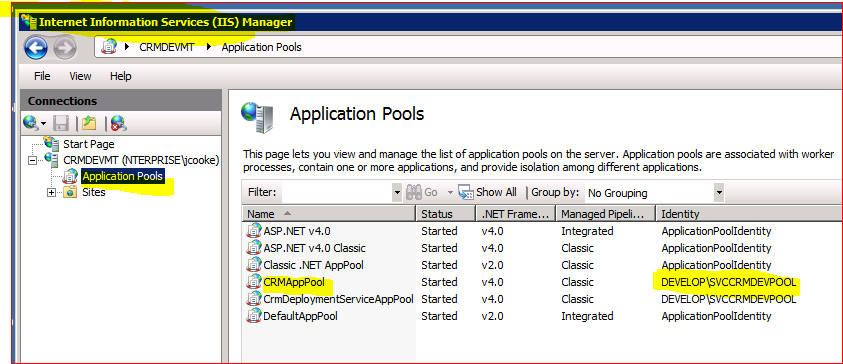The height and width of the screenshot is (364, 843).
Task: Open Create New Connection globe icon
Action: pyautogui.click(x=31, y=124)
